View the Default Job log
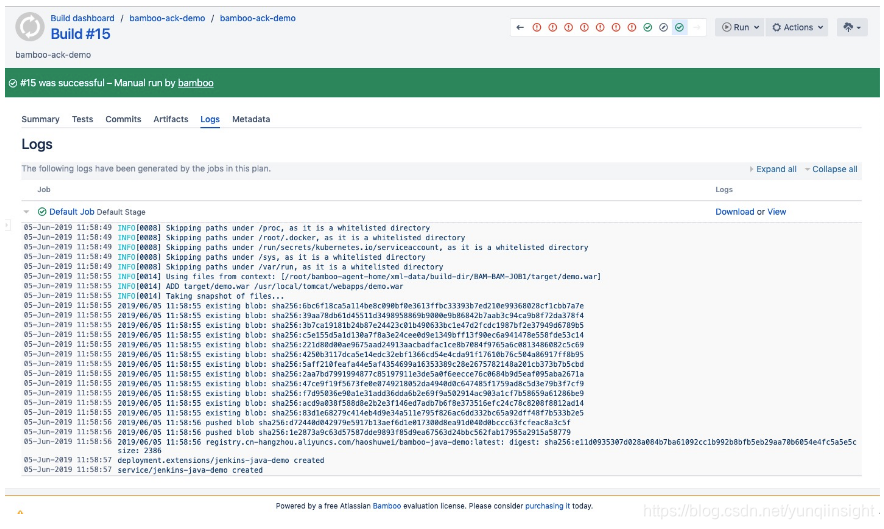Image resolution: width=884 pixels, height=529 pixels. click(776, 211)
